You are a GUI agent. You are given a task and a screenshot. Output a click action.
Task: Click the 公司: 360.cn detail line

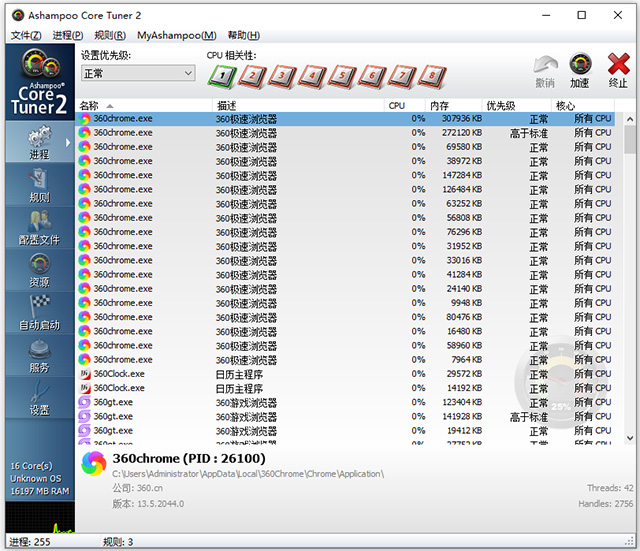click(138, 488)
